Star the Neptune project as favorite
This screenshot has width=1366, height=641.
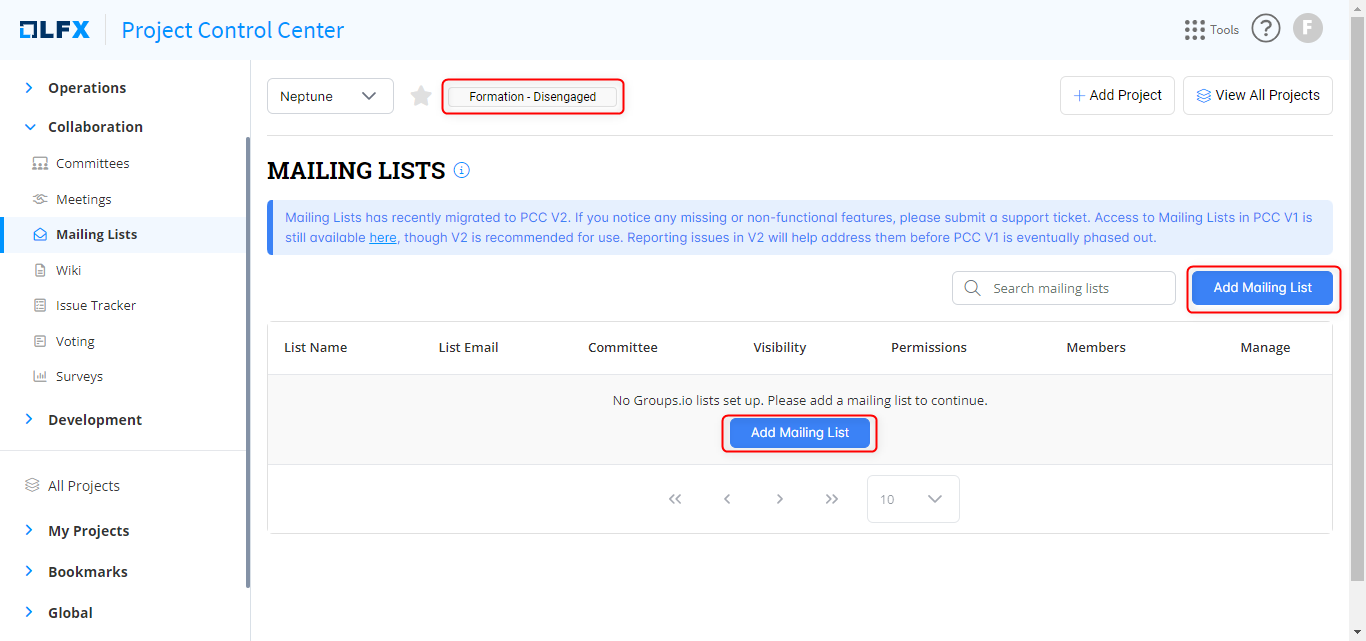coord(421,96)
